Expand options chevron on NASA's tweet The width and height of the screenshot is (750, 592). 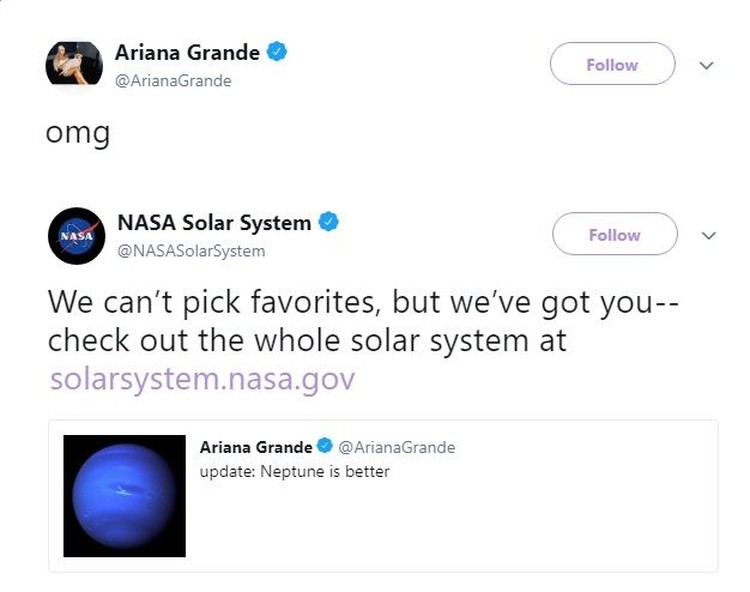pos(708,235)
